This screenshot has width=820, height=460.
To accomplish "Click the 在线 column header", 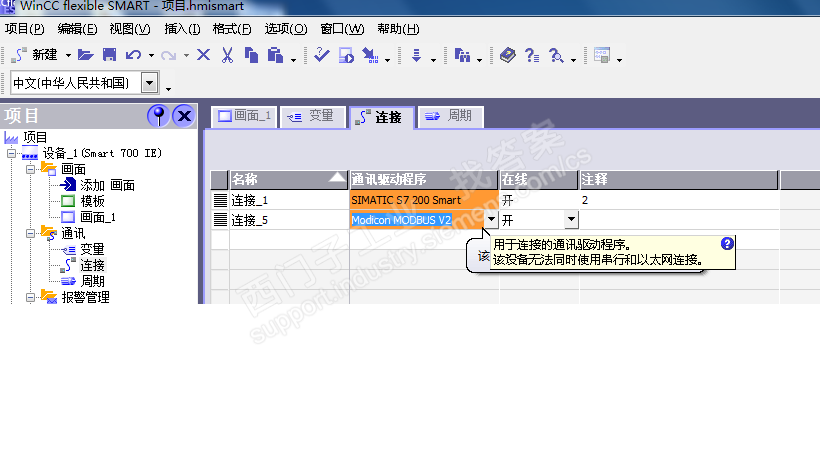I will 539,179.
